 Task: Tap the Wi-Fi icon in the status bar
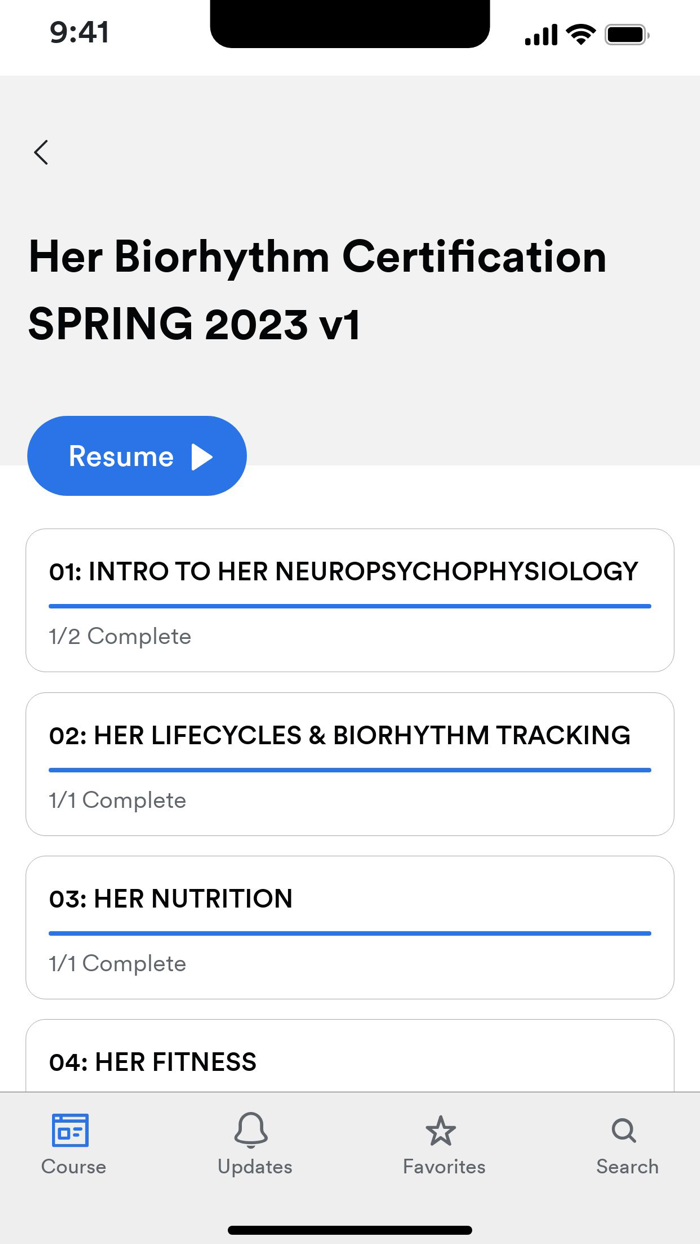tap(578, 33)
